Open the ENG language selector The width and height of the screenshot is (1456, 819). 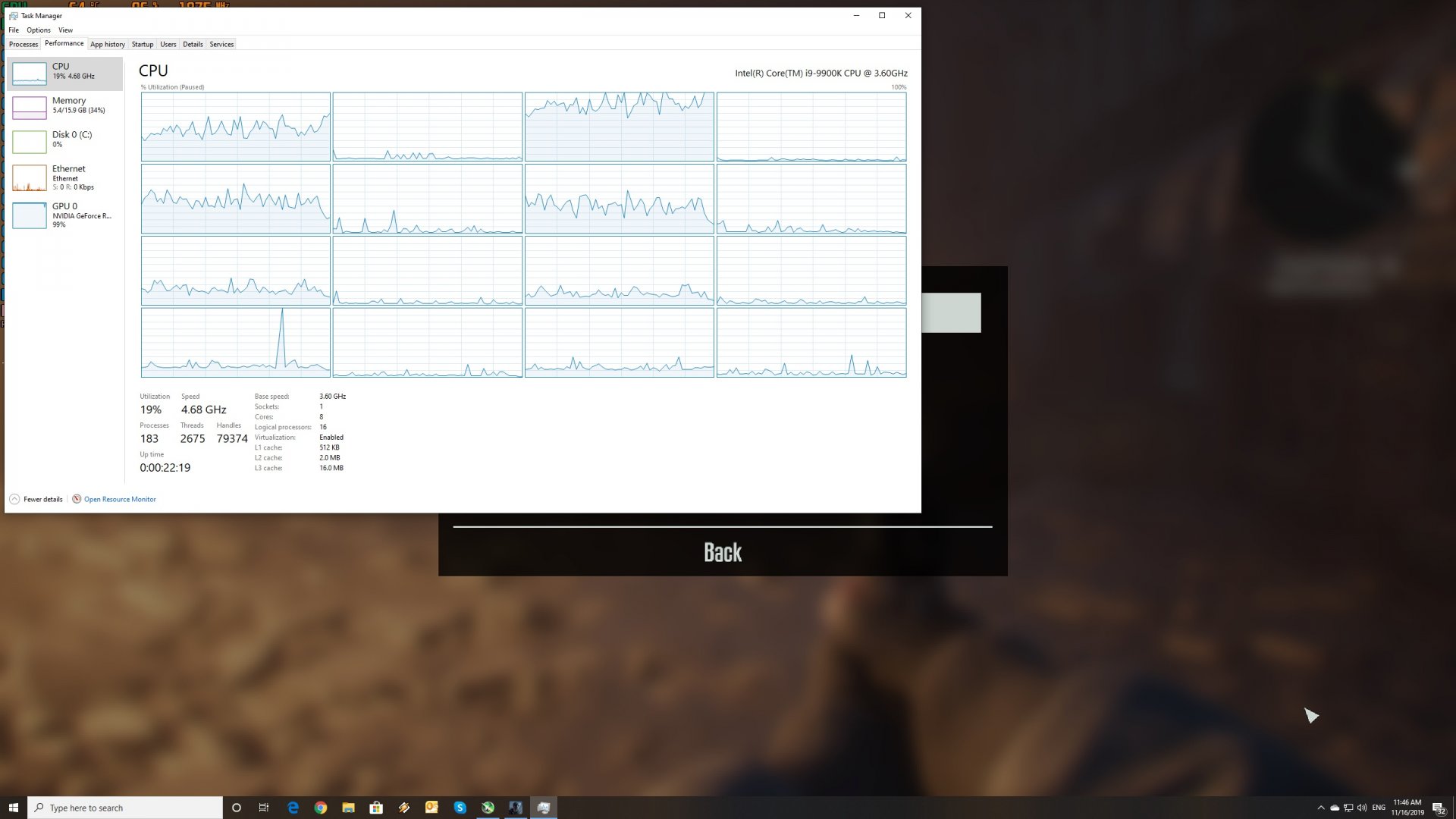click(x=1379, y=808)
